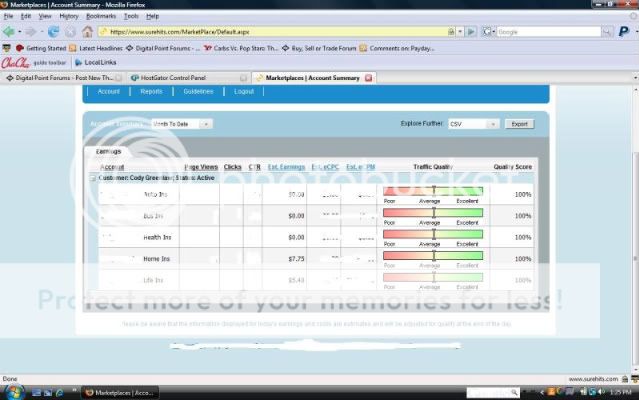The width and height of the screenshot is (639, 400).
Task: Click the Forward arrow button
Action: [x=31, y=31]
